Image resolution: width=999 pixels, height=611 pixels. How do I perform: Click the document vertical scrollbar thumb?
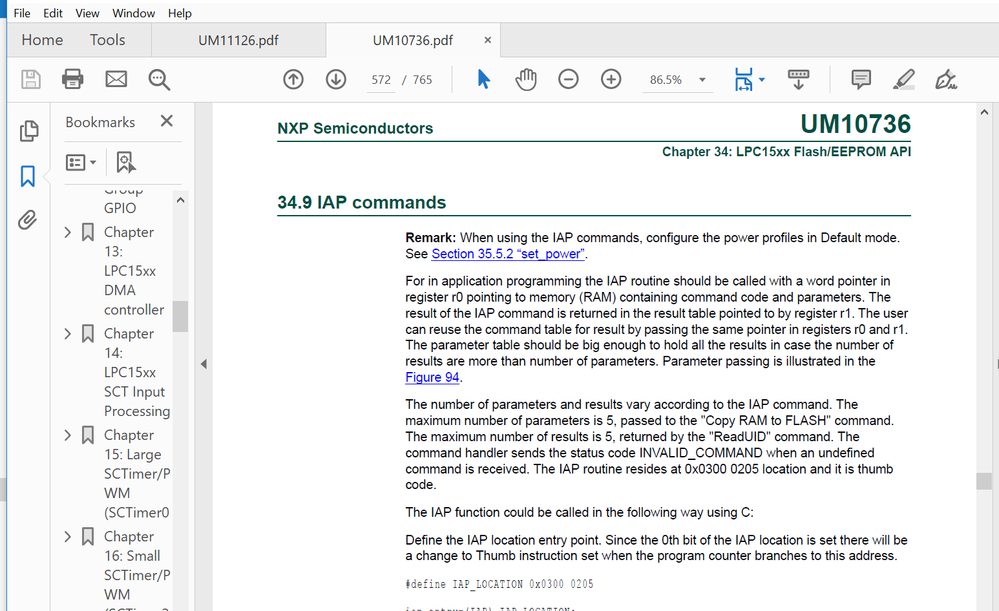pyautogui.click(x=984, y=481)
